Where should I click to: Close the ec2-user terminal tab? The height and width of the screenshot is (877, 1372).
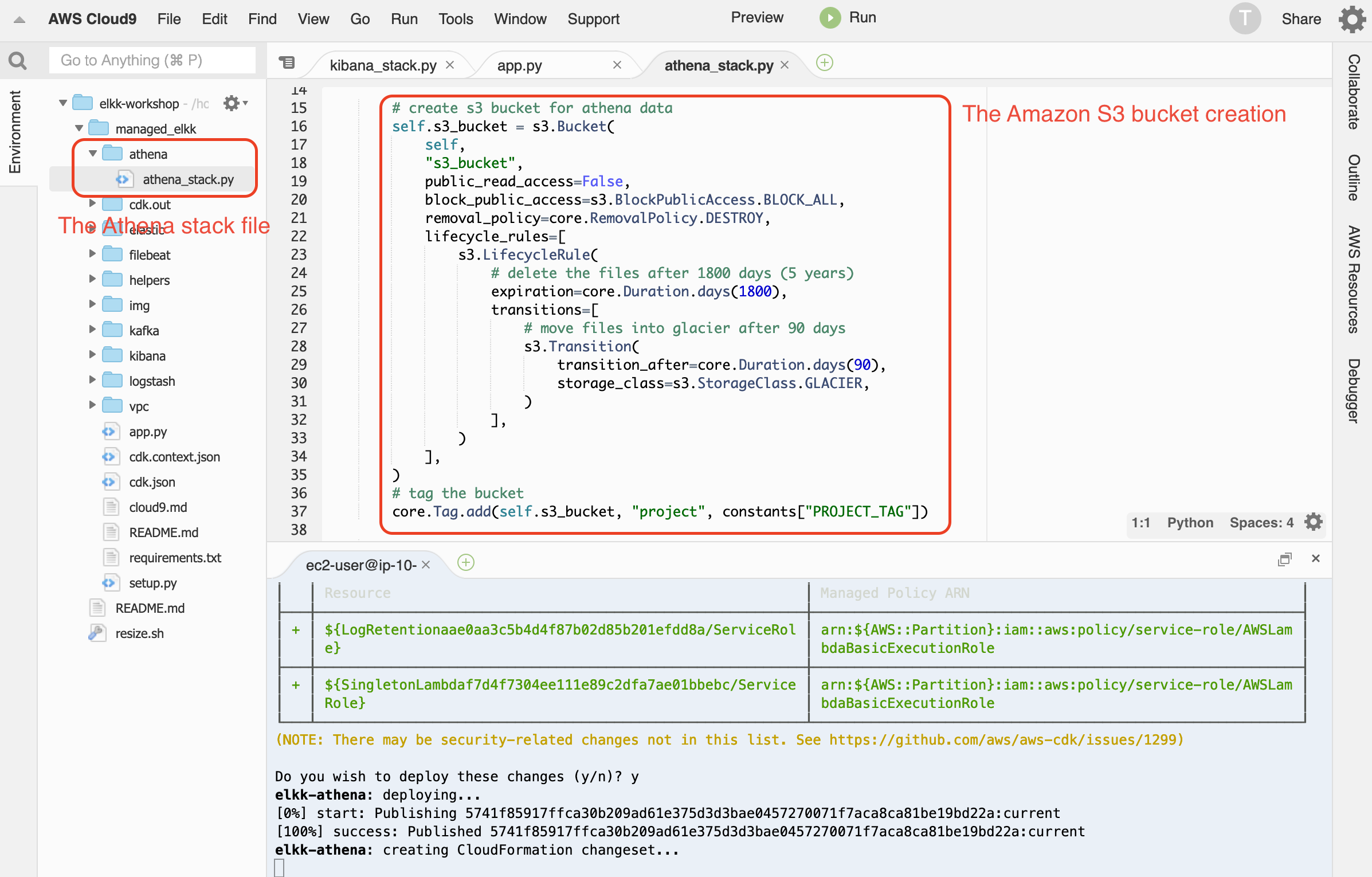click(x=426, y=565)
